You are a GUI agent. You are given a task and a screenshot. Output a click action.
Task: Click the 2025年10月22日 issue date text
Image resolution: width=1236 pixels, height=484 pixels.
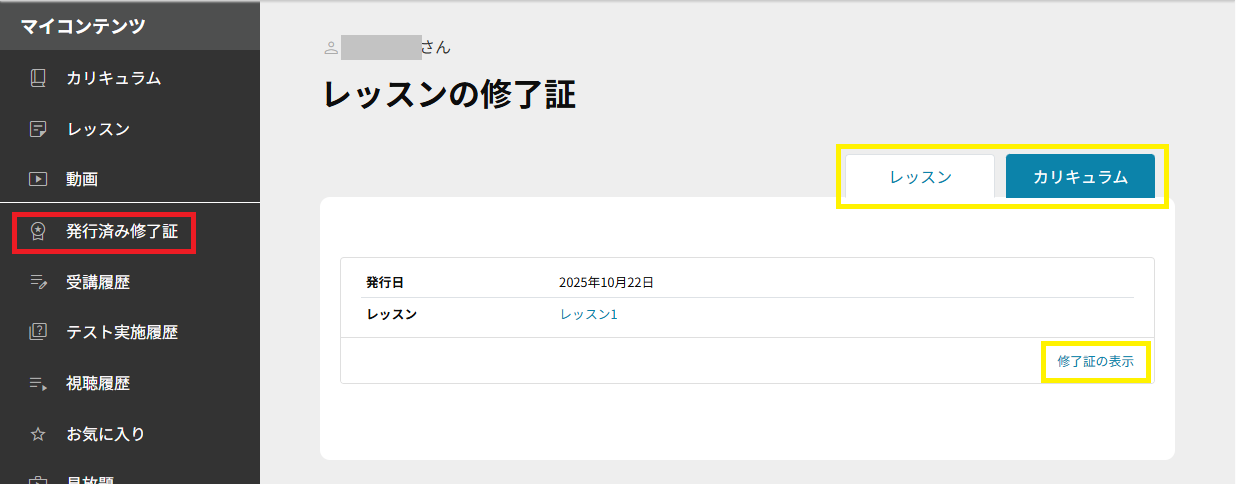coord(606,283)
